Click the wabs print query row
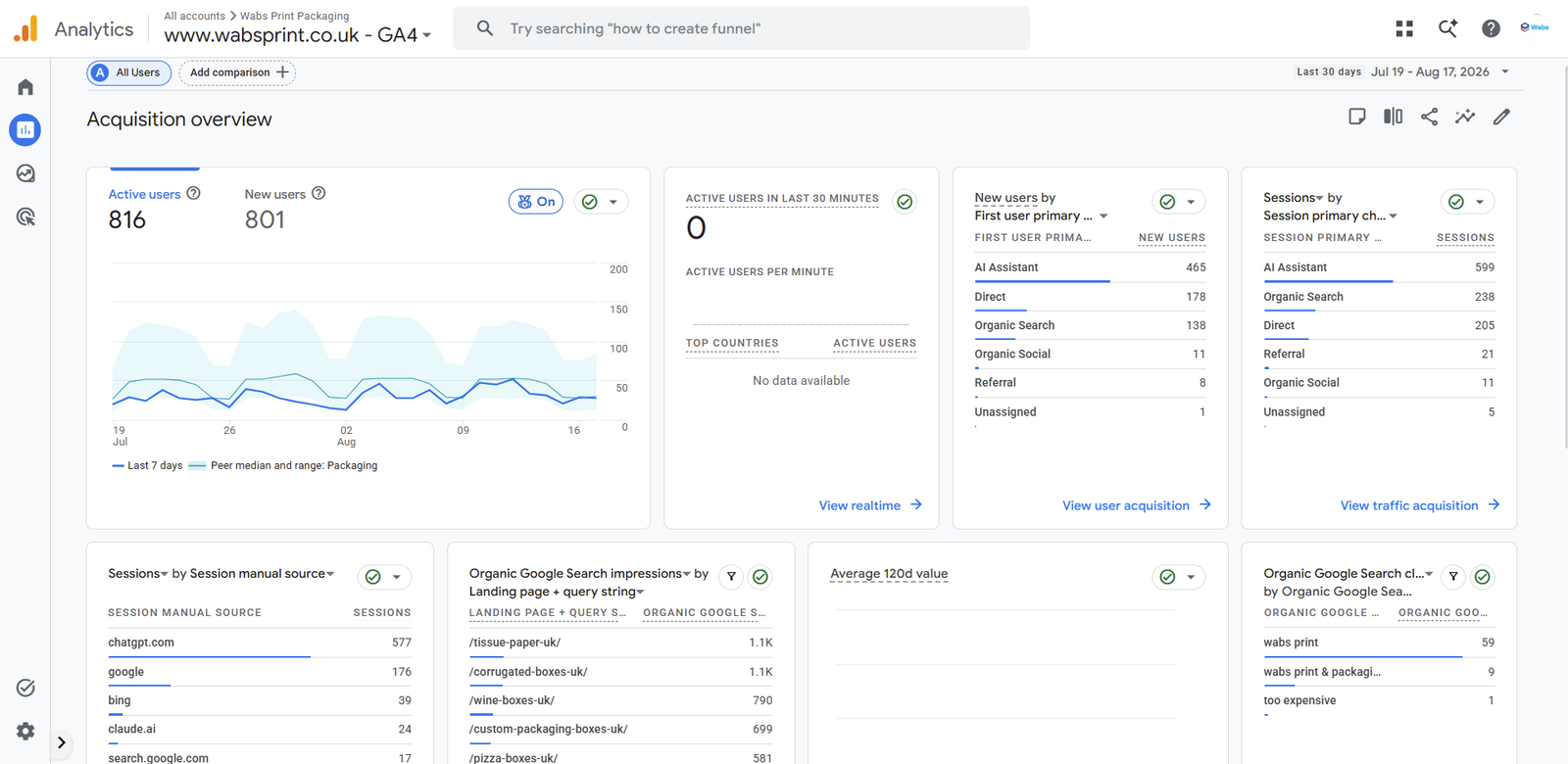Screen dimensions: 1568x764 pyautogui.click(x=1379, y=643)
